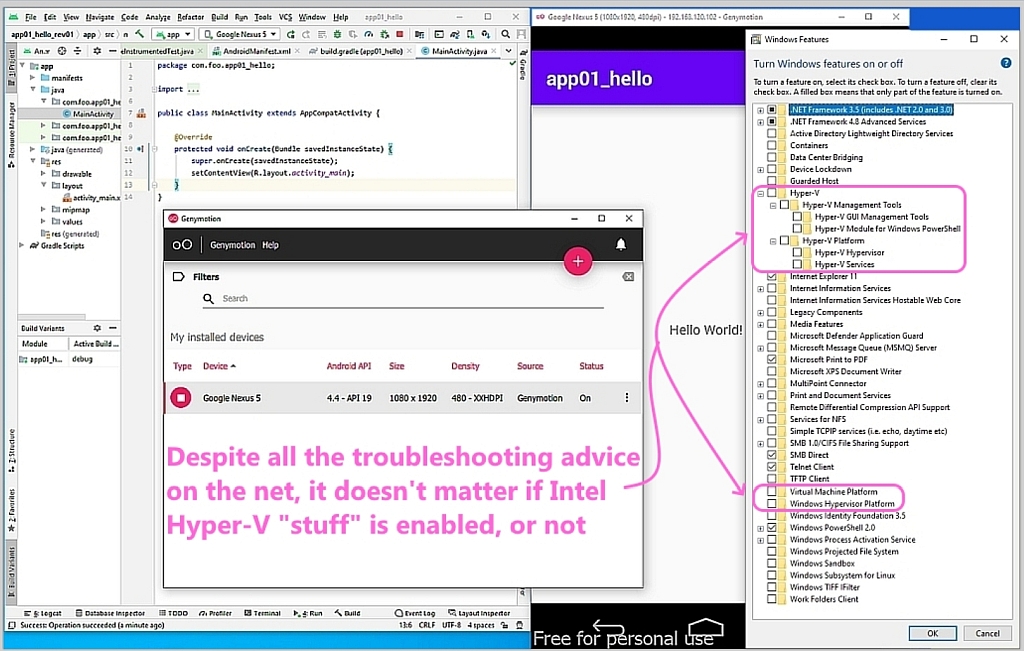Open the Refactor menu

[x=191, y=17]
